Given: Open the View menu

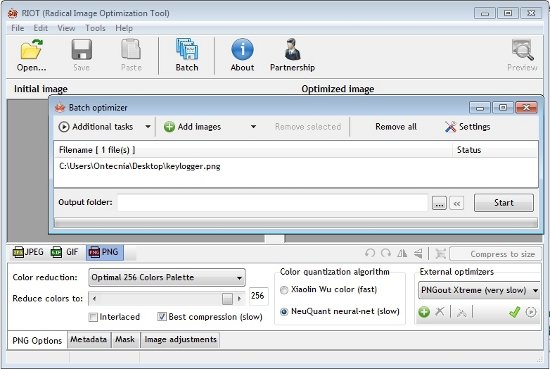Looking at the screenshot, I should [66, 28].
